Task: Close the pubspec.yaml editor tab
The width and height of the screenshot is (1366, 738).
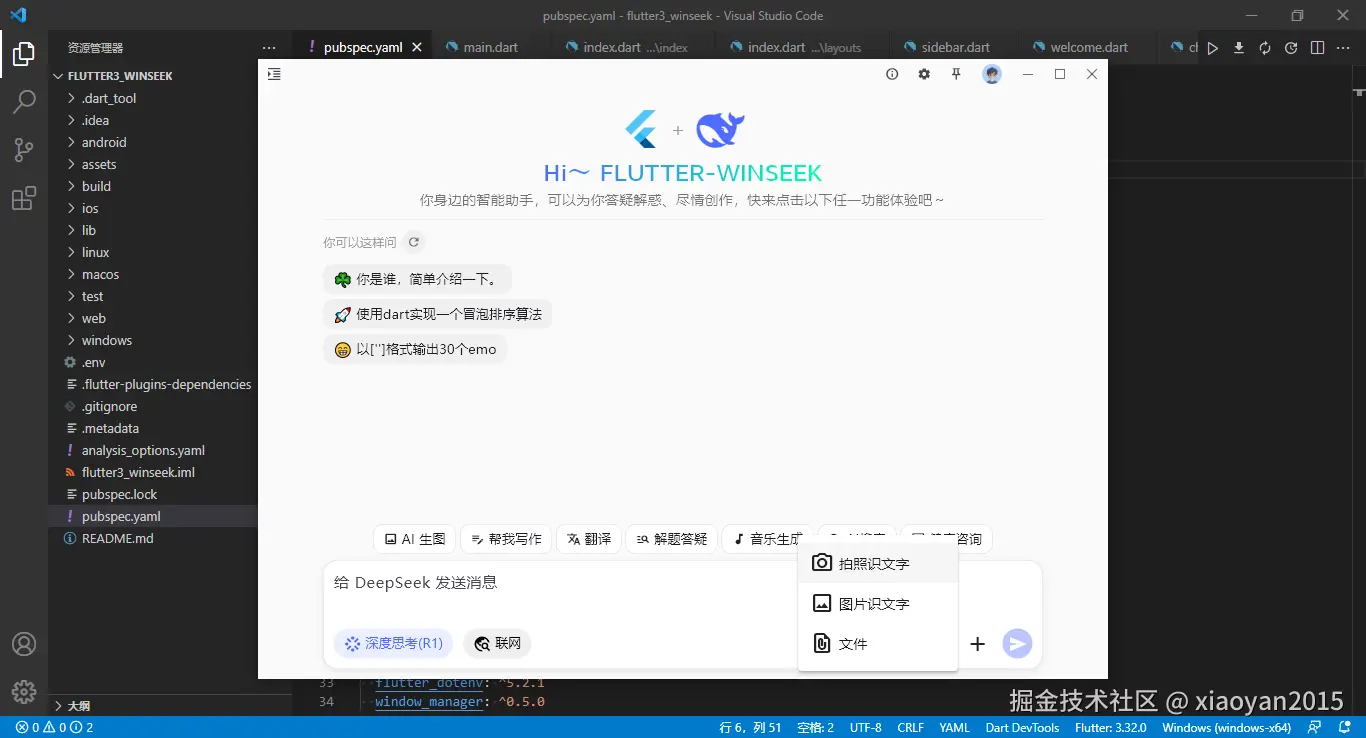Action: pos(417,47)
